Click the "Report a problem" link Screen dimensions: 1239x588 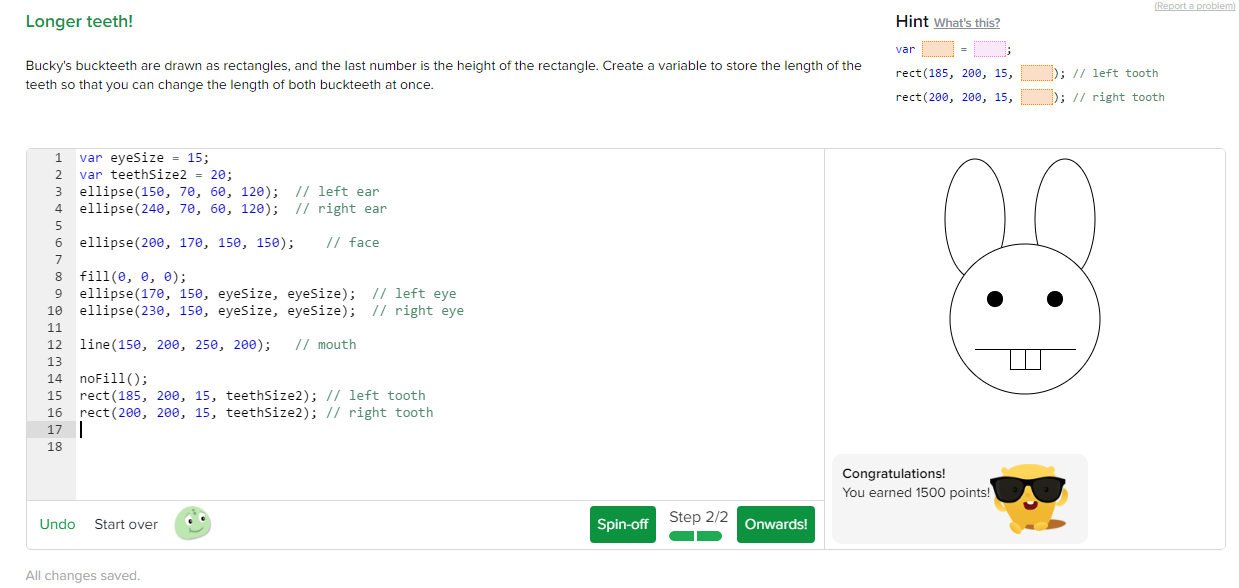pyautogui.click(x=1194, y=6)
